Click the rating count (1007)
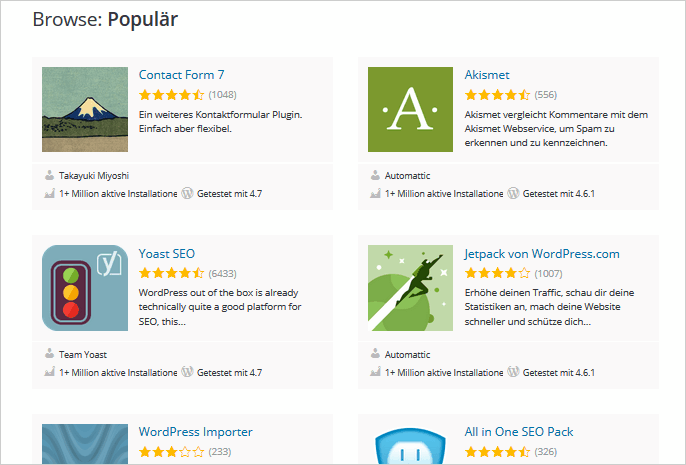This screenshot has height=465, width=686. (548, 274)
